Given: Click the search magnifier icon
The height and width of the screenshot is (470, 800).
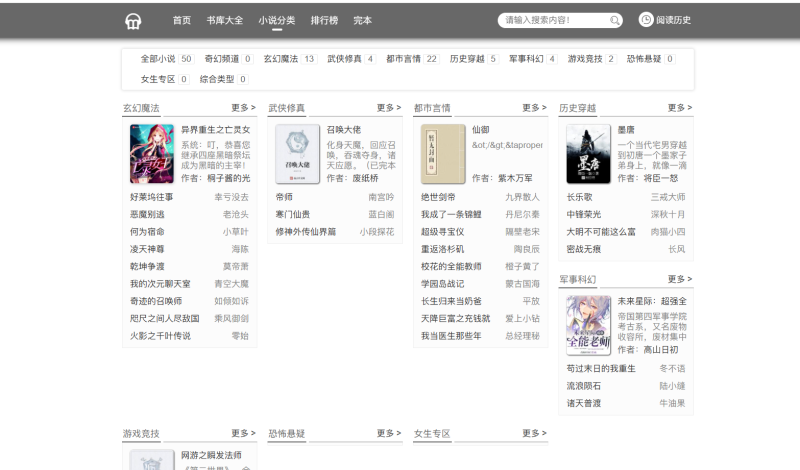Looking at the screenshot, I should click(615, 20).
